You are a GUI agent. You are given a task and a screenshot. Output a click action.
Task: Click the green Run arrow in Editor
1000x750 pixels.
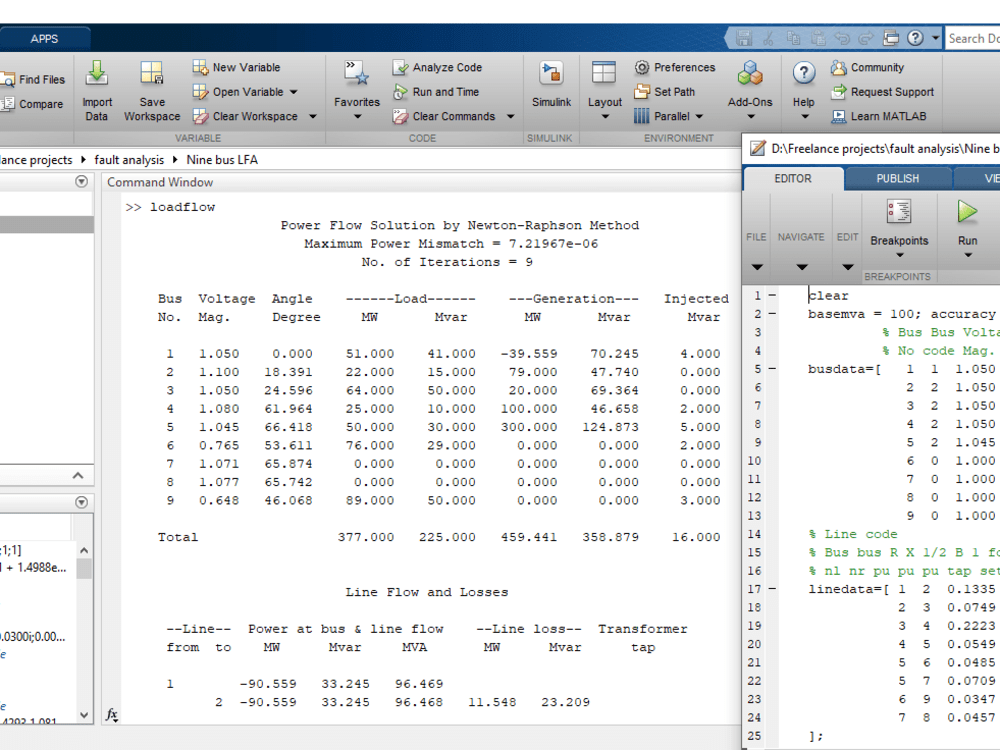tap(967, 212)
